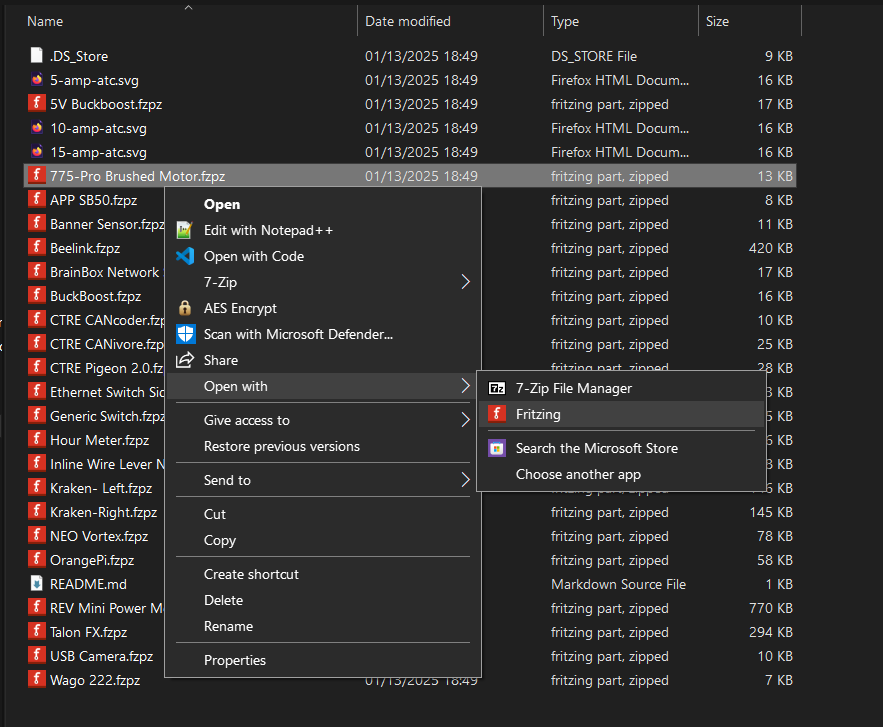This screenshot has height=727, width=883.
Task: Expand the Send to submenu arrow
Action: pos(465,480)
